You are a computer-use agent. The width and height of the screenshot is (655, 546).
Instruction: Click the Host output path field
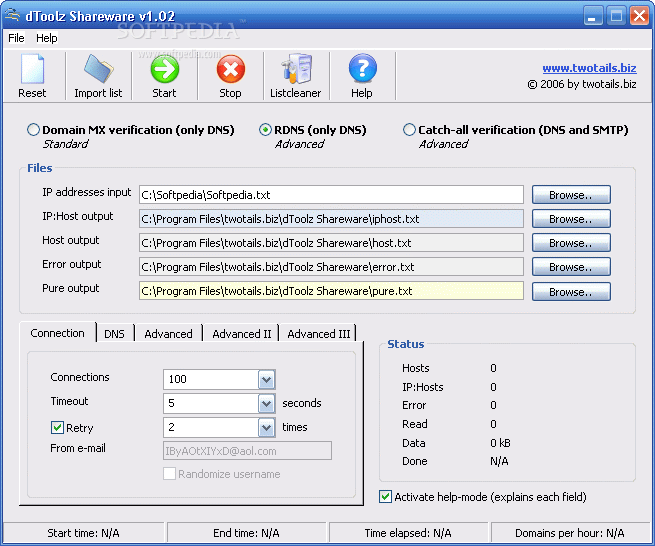(331, 243)
